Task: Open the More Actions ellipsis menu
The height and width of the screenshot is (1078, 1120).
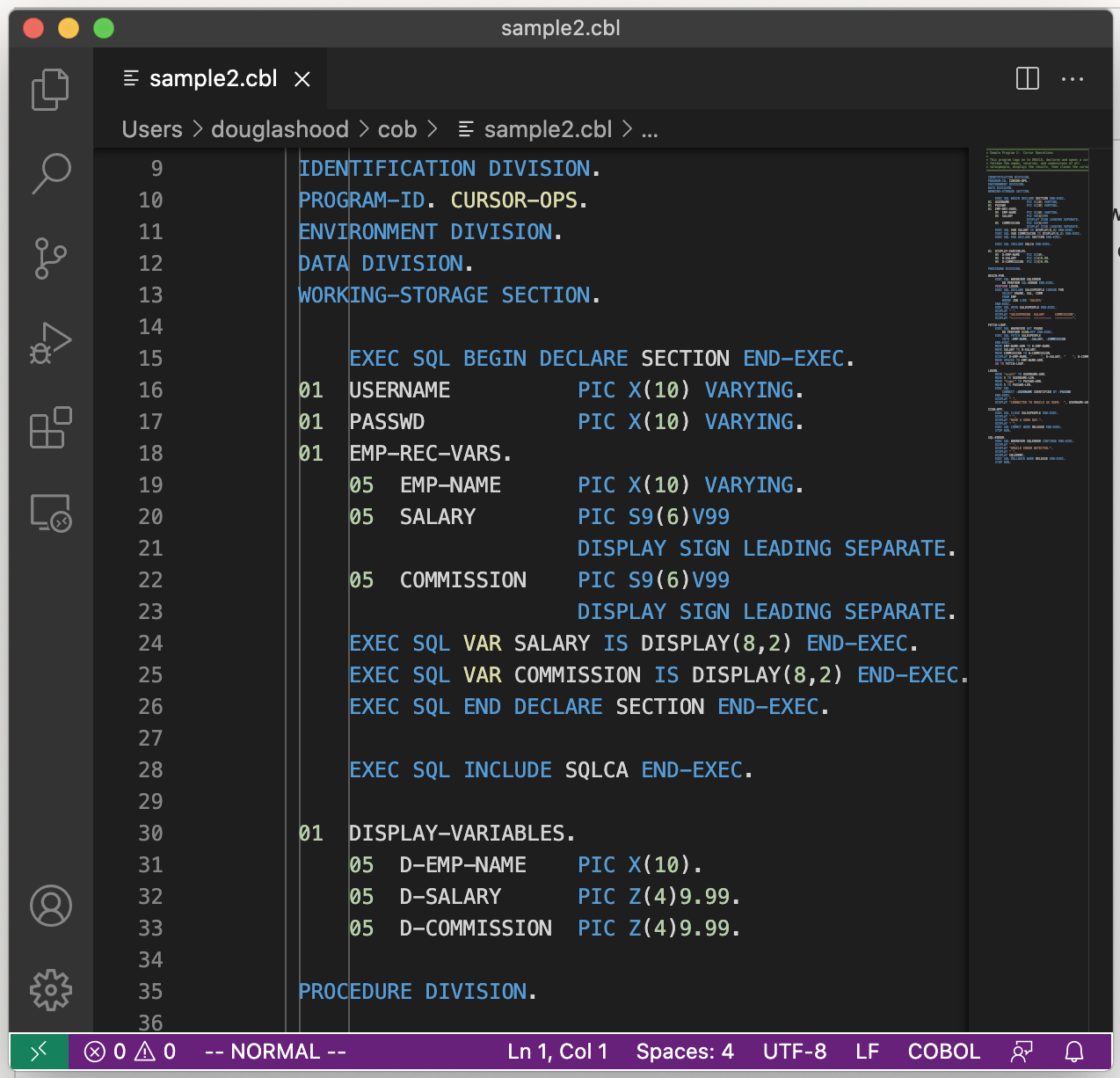Action: [1073, 79]
